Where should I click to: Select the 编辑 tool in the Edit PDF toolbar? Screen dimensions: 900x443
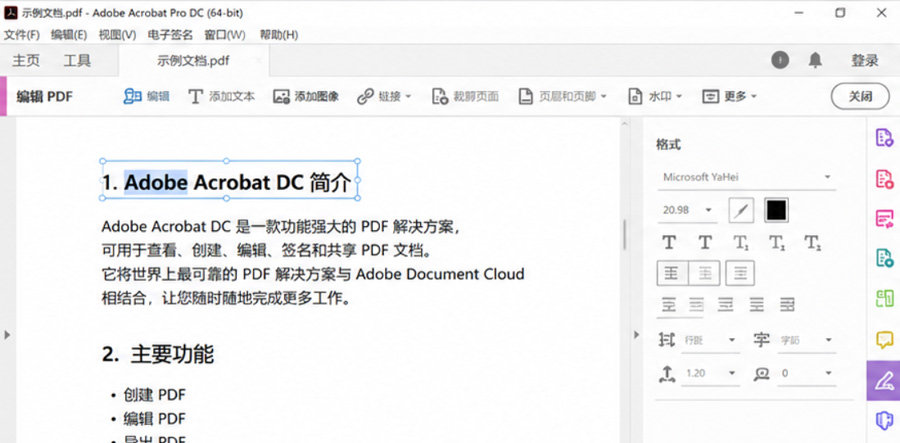coord(146,96)
